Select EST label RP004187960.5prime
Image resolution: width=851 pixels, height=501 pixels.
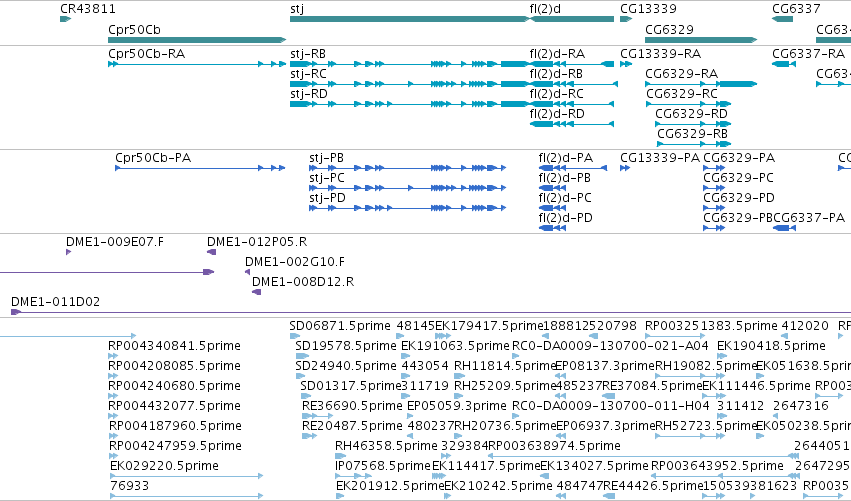[x=175, y=427]
